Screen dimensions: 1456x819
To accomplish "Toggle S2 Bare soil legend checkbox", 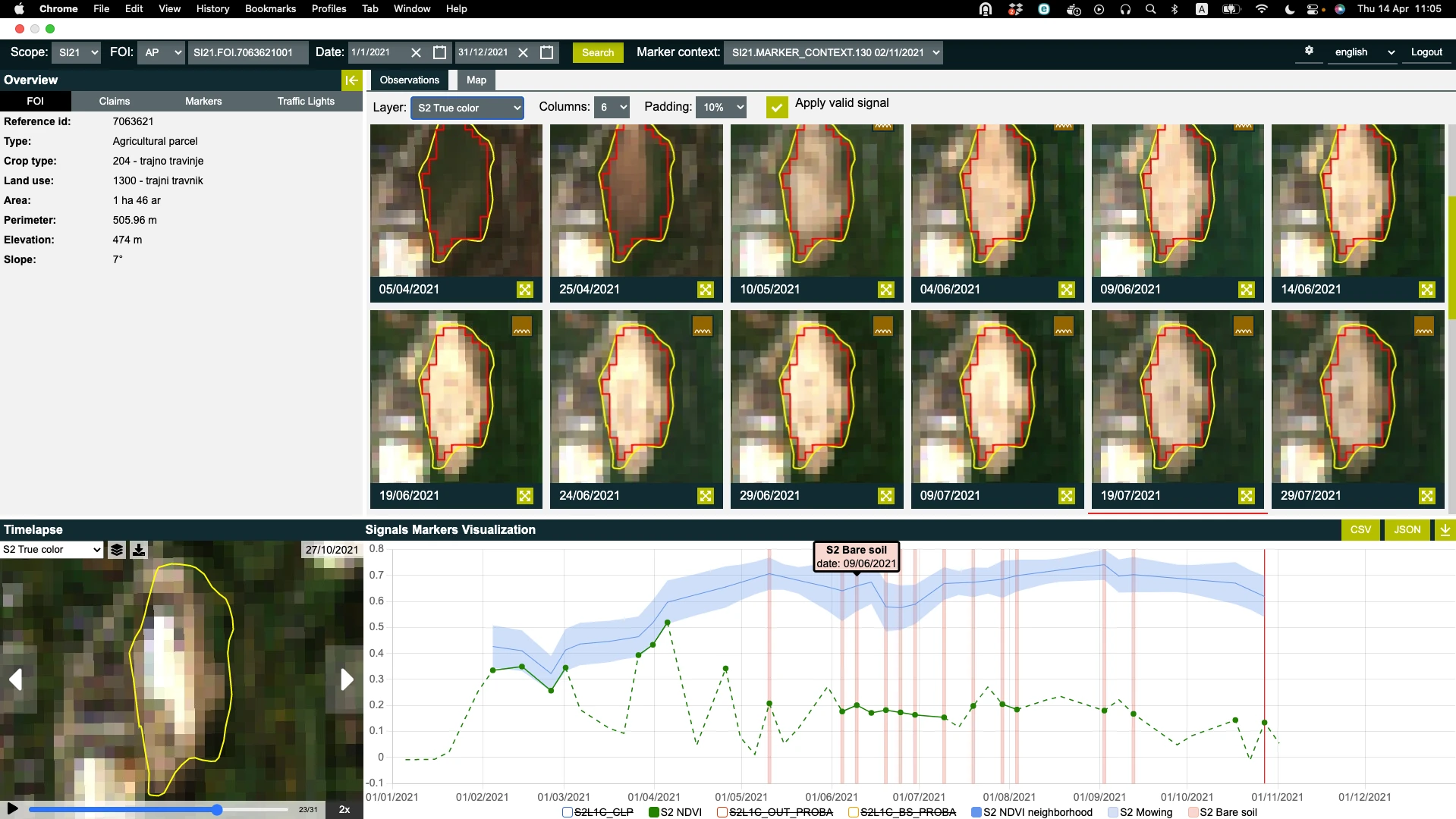I will pyautogui.click(x=1193, y=812).
